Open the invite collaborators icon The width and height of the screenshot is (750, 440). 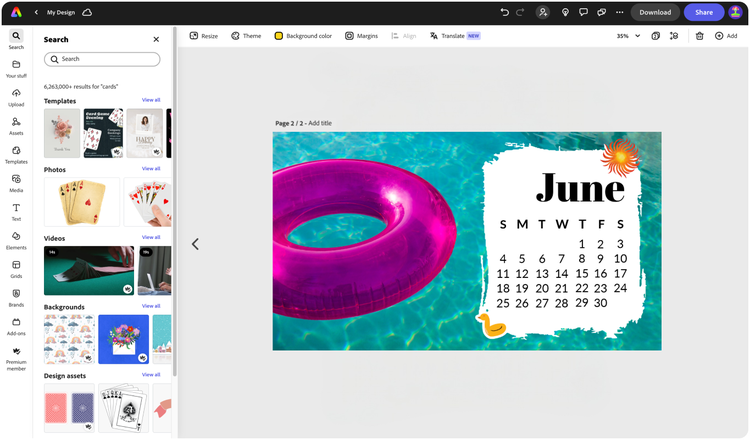543,12
